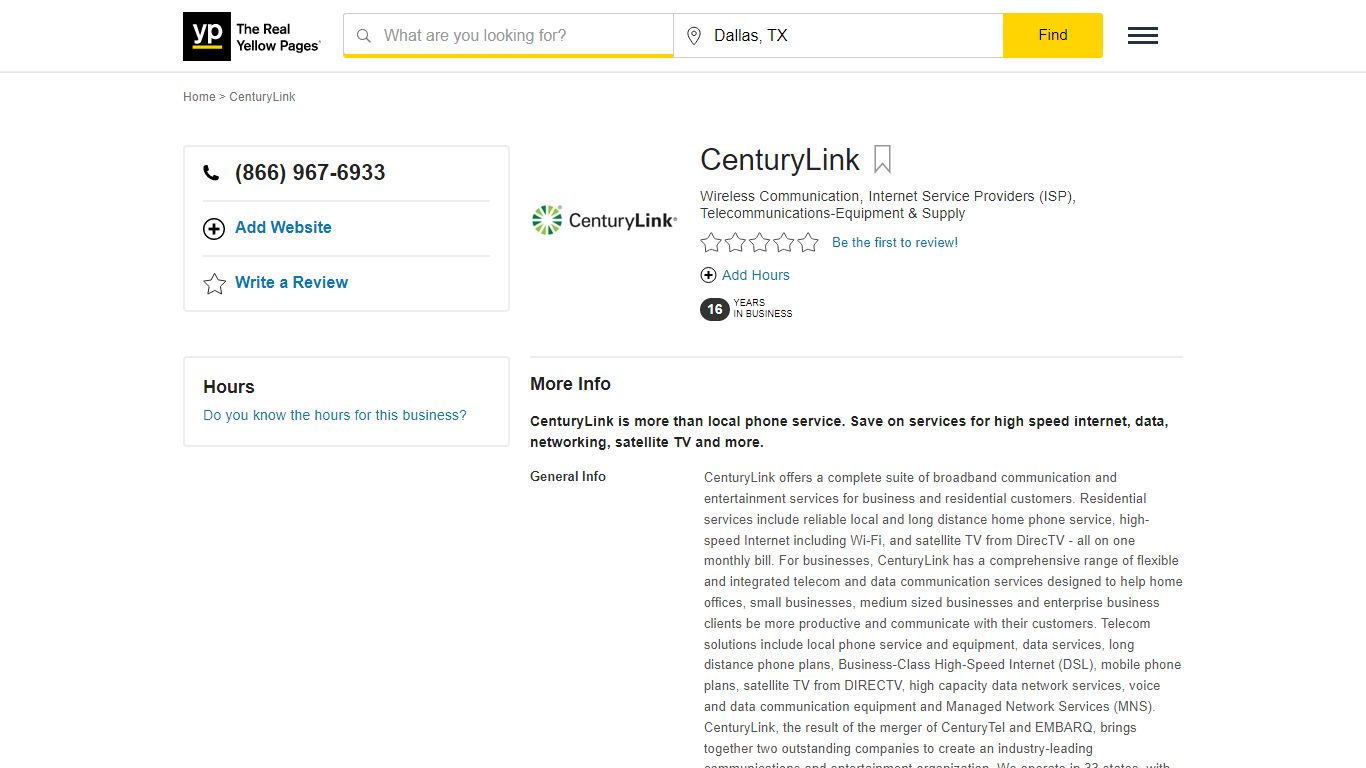This screenshot has height=768, width=1366.
Task: Open the YP Real Yellow Pages logo
Action: click(x=252, y=36)
